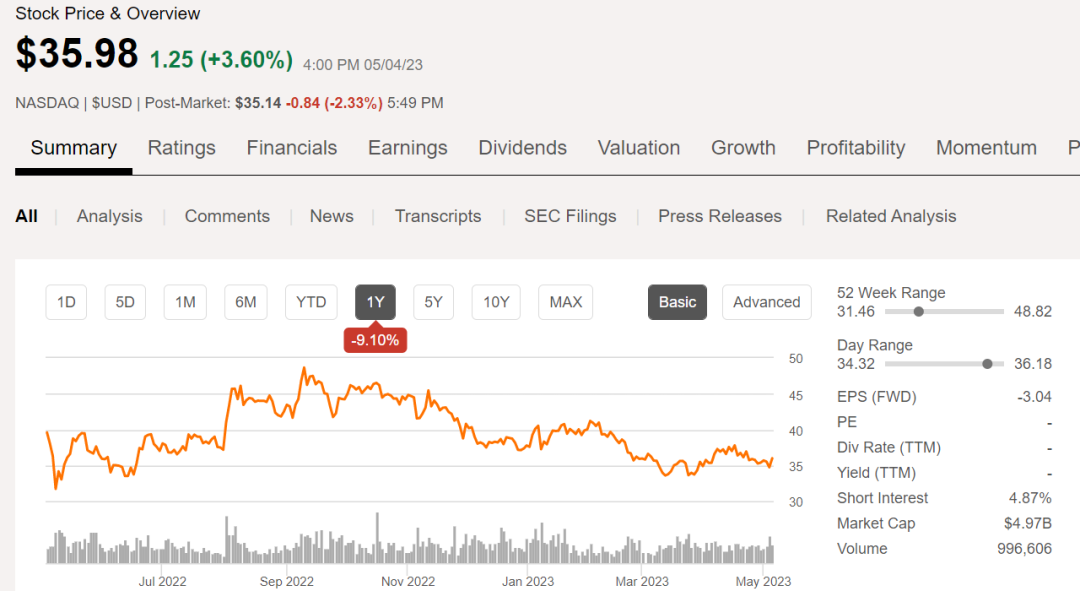The image size is (1080, 591).
Task: Show SEC Filings items
Action: click(570, 216)
